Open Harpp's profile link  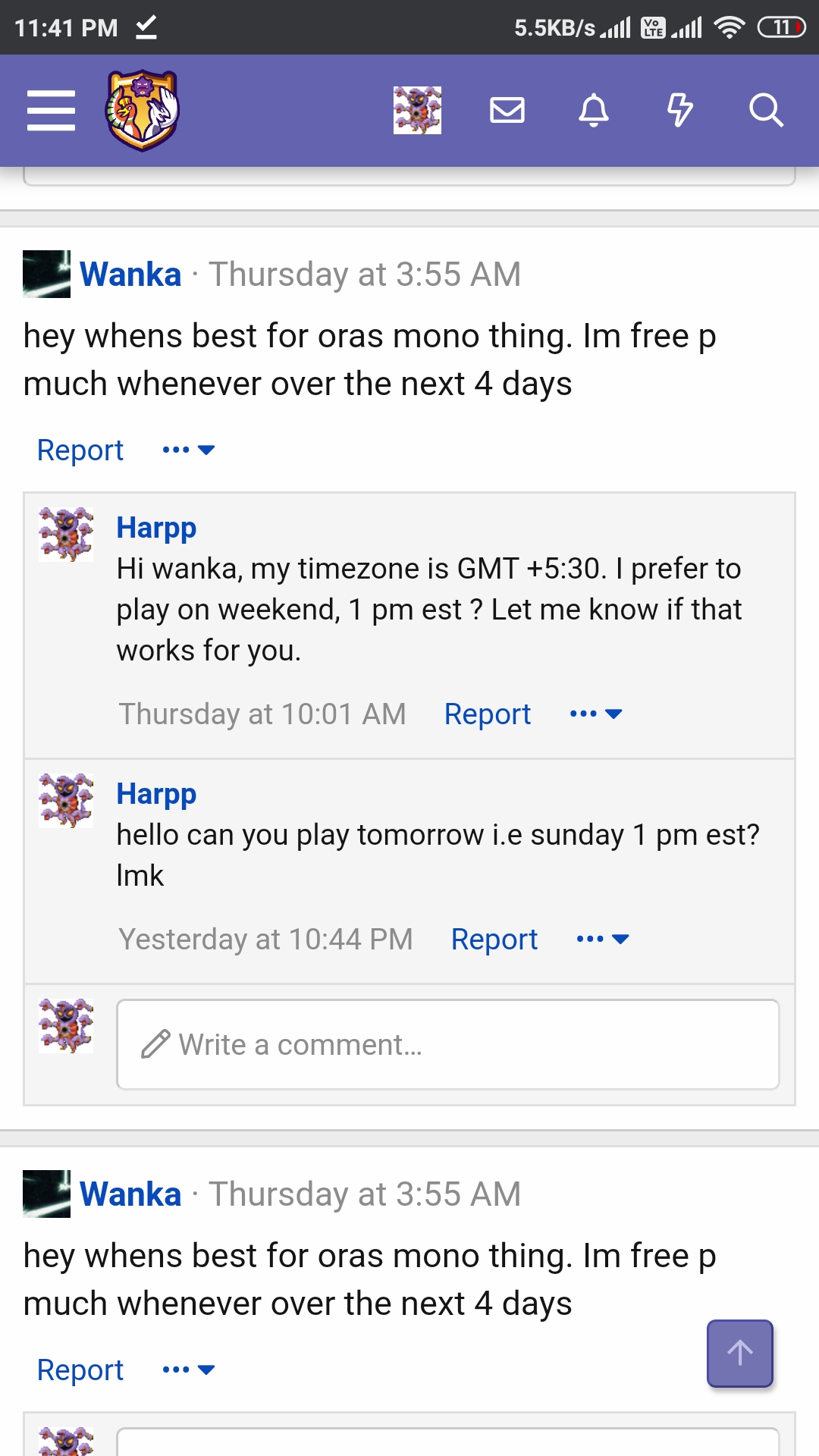[156, 527]
